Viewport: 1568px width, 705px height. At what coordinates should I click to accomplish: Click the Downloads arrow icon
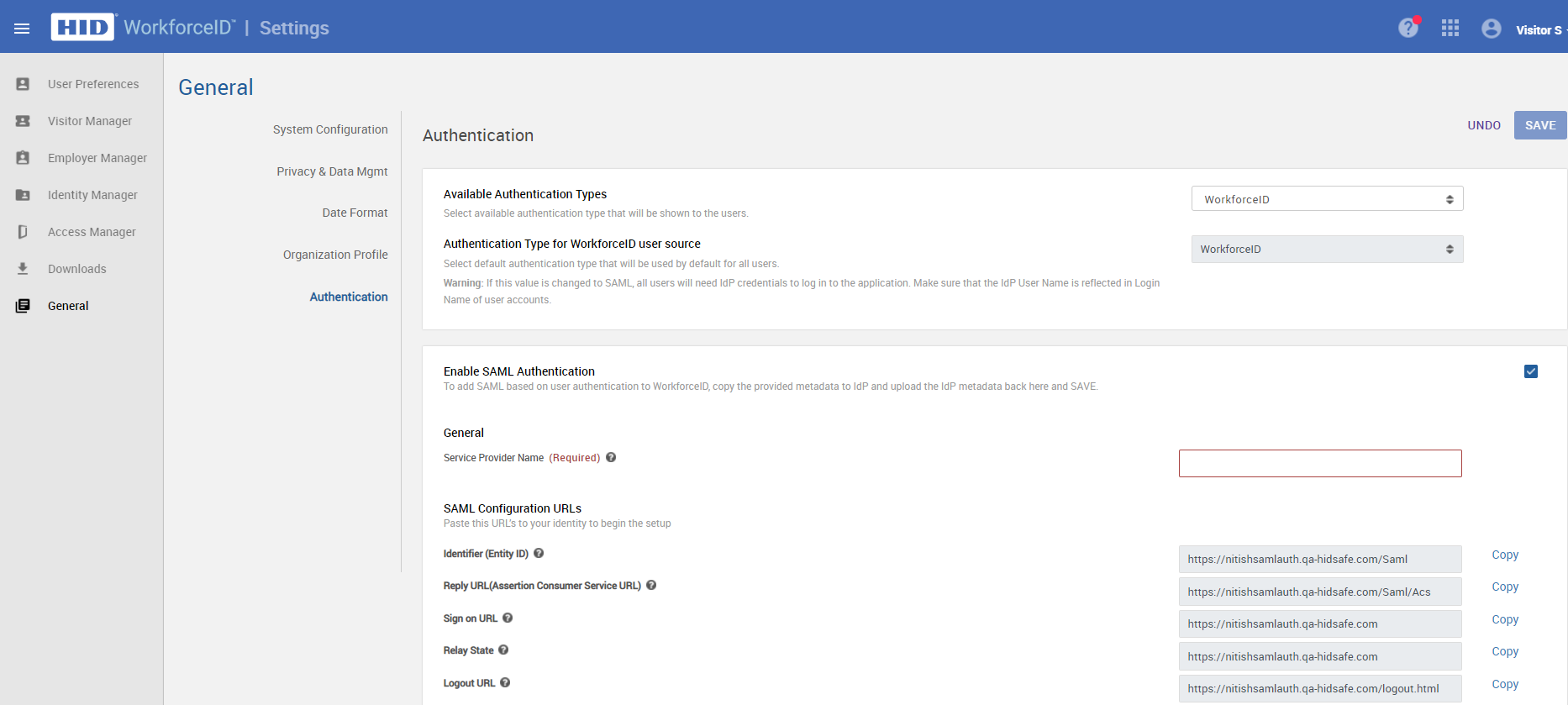(x=23, y=269)
